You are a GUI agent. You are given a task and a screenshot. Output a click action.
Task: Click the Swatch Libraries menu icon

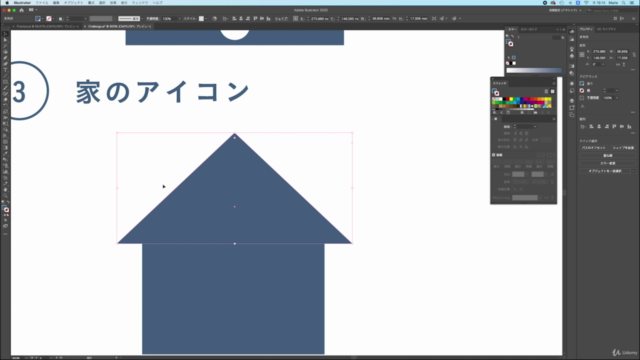[x=495, y=113]
